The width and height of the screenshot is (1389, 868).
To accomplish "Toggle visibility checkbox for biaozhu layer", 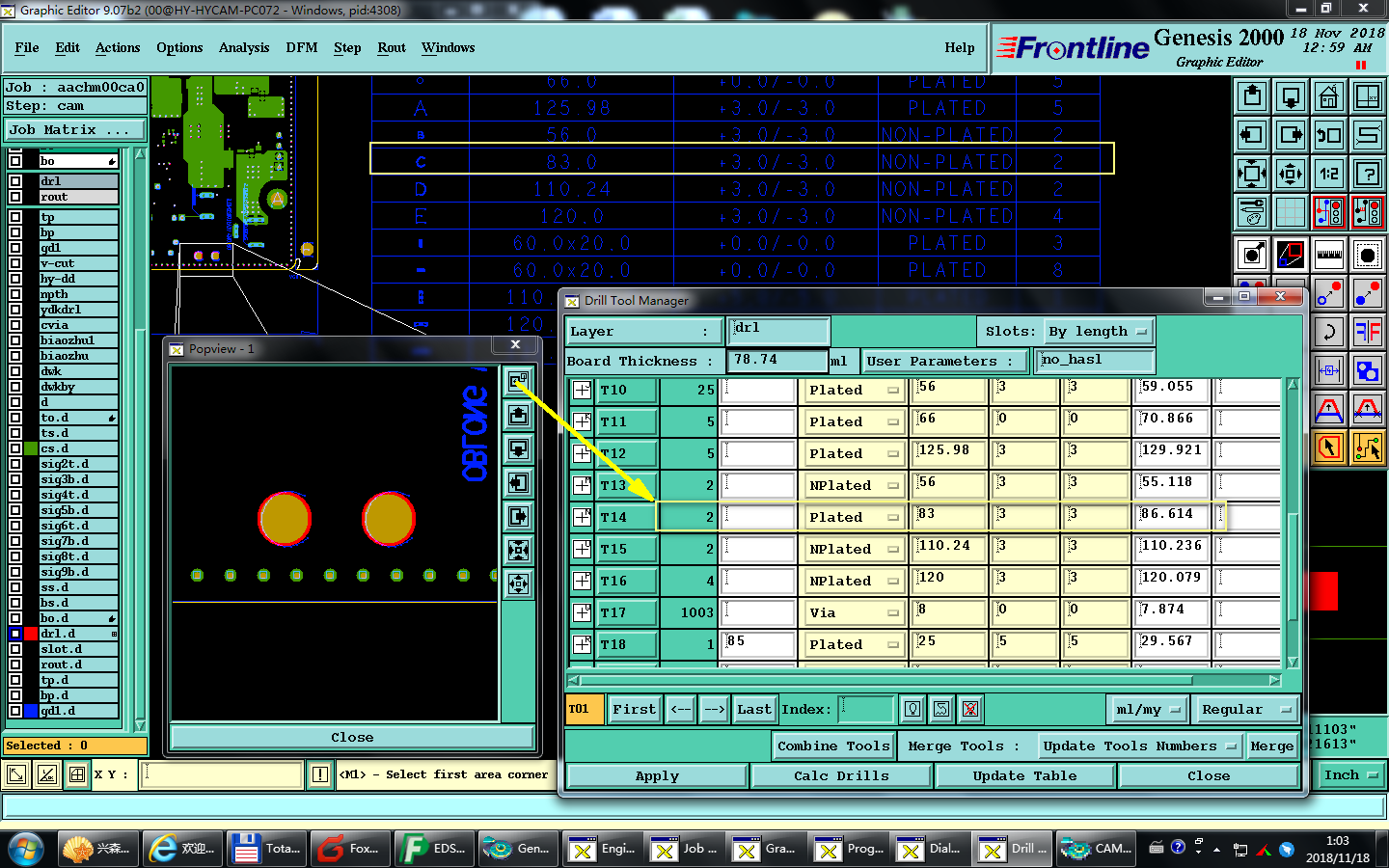I will tap(15, 356).
